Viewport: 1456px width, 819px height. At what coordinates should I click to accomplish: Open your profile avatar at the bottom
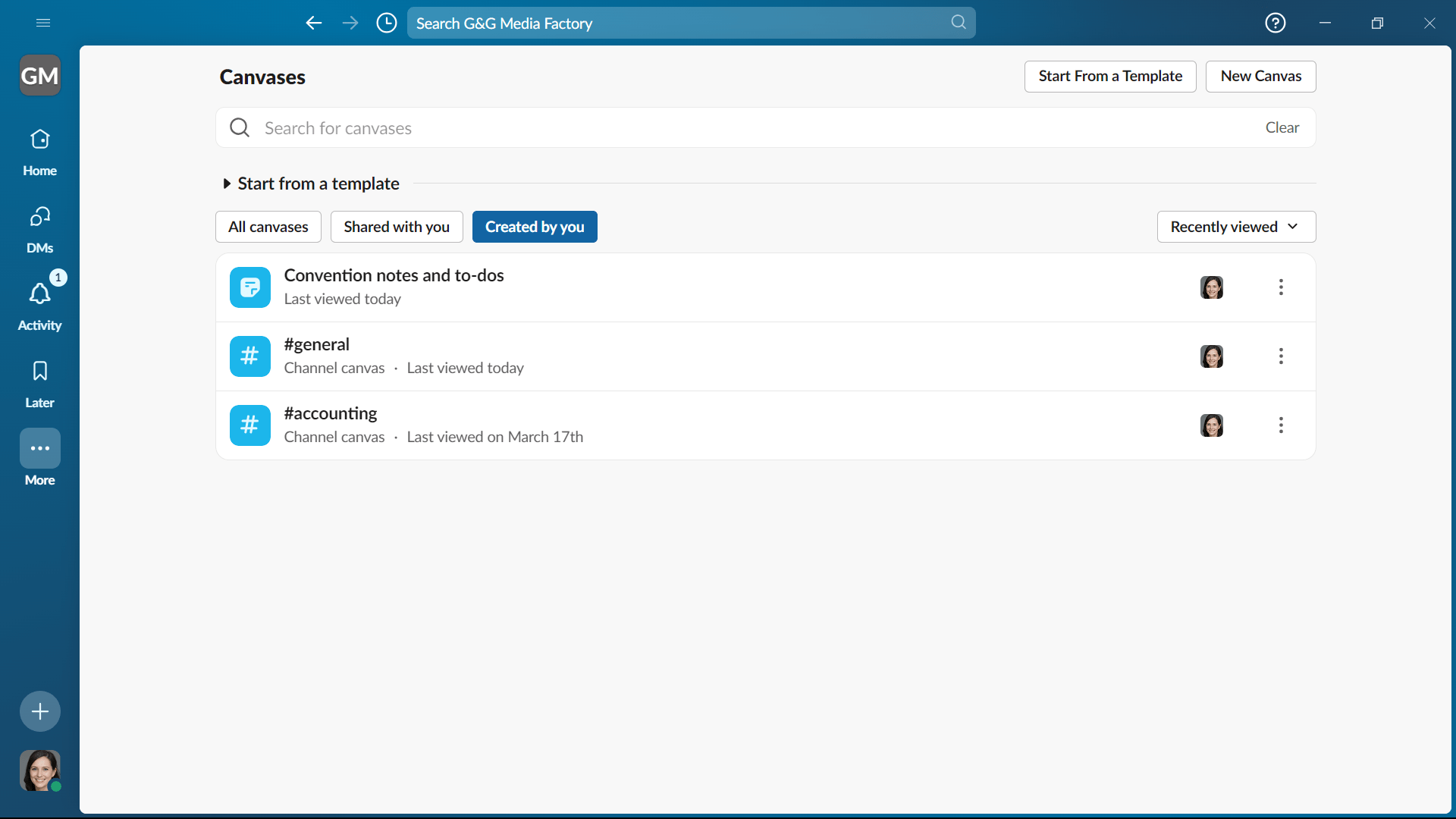click(x=39, y=770)
